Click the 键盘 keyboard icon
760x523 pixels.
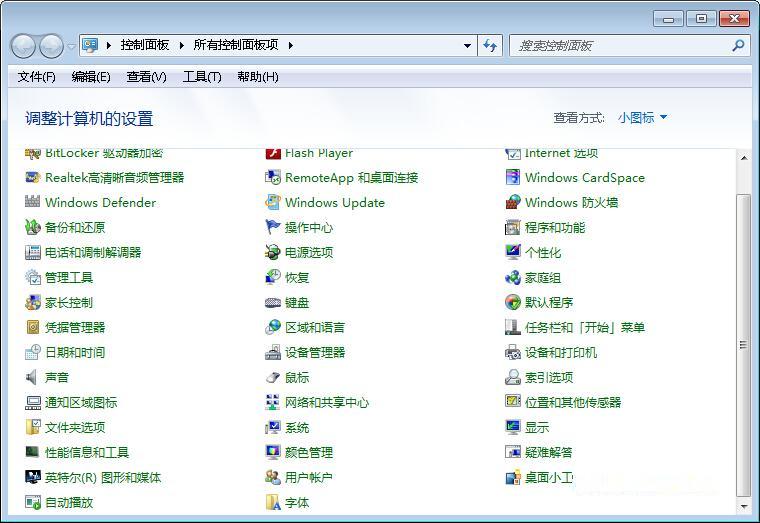(273, 302)
